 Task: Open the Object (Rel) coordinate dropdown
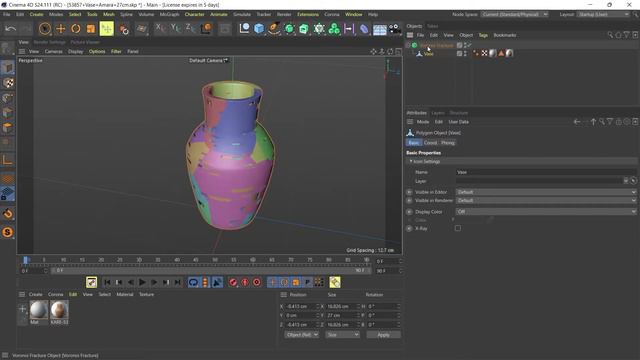pyautogui.click(x=302, y=335)
